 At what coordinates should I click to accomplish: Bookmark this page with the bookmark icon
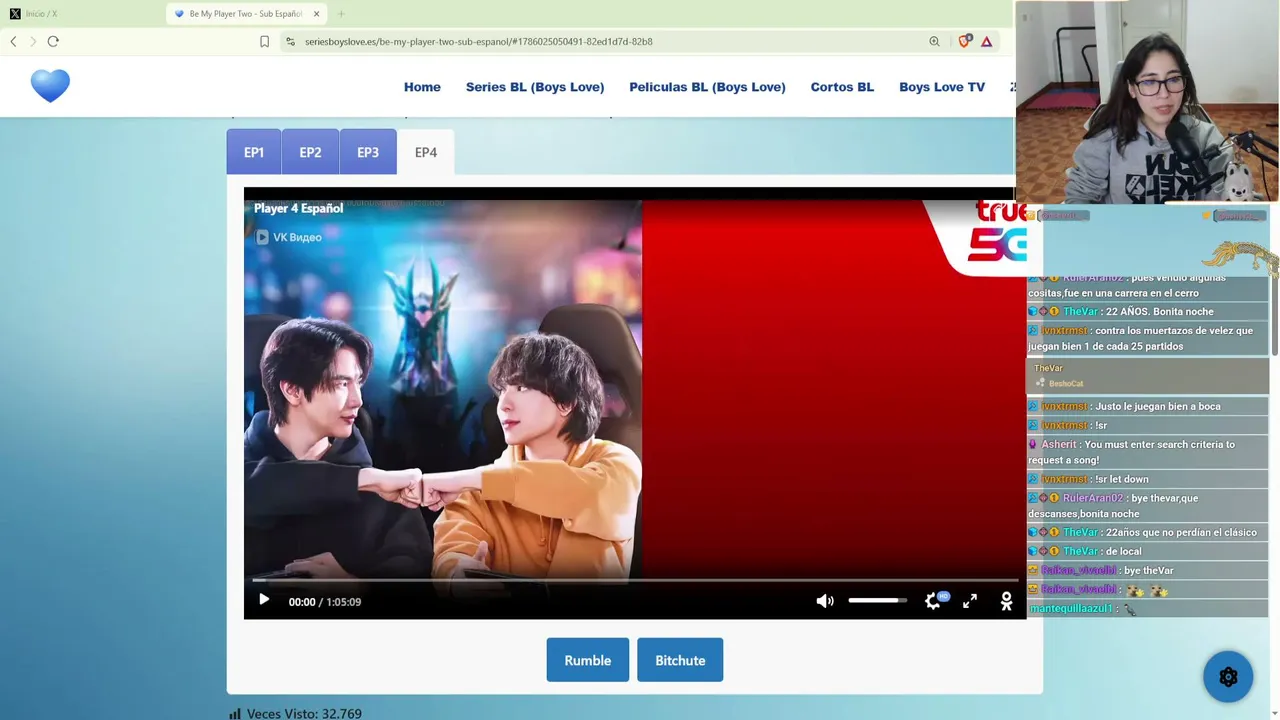click(264, 41)
